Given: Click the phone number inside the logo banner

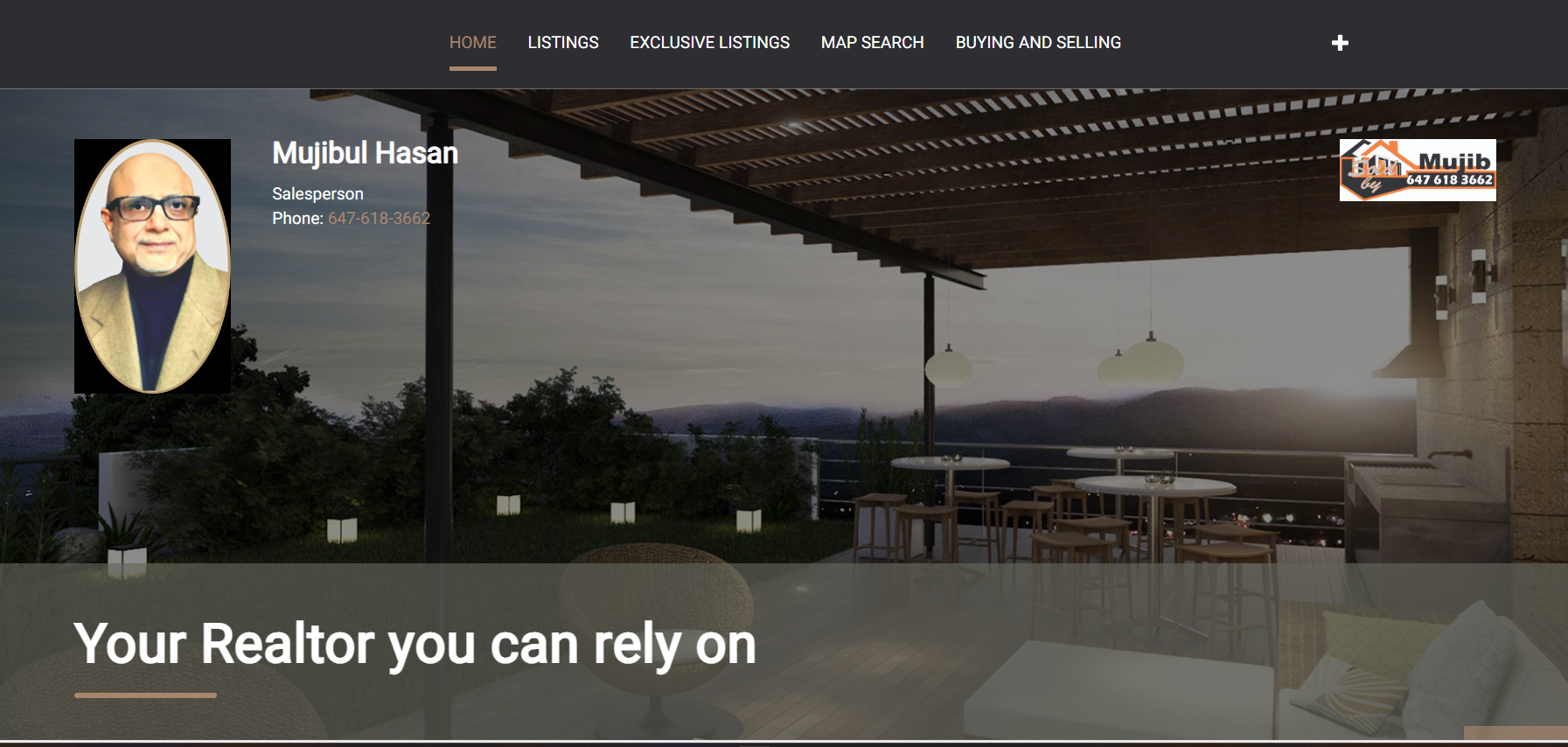Looking at the screenshot, I should tap(1449, 180).
